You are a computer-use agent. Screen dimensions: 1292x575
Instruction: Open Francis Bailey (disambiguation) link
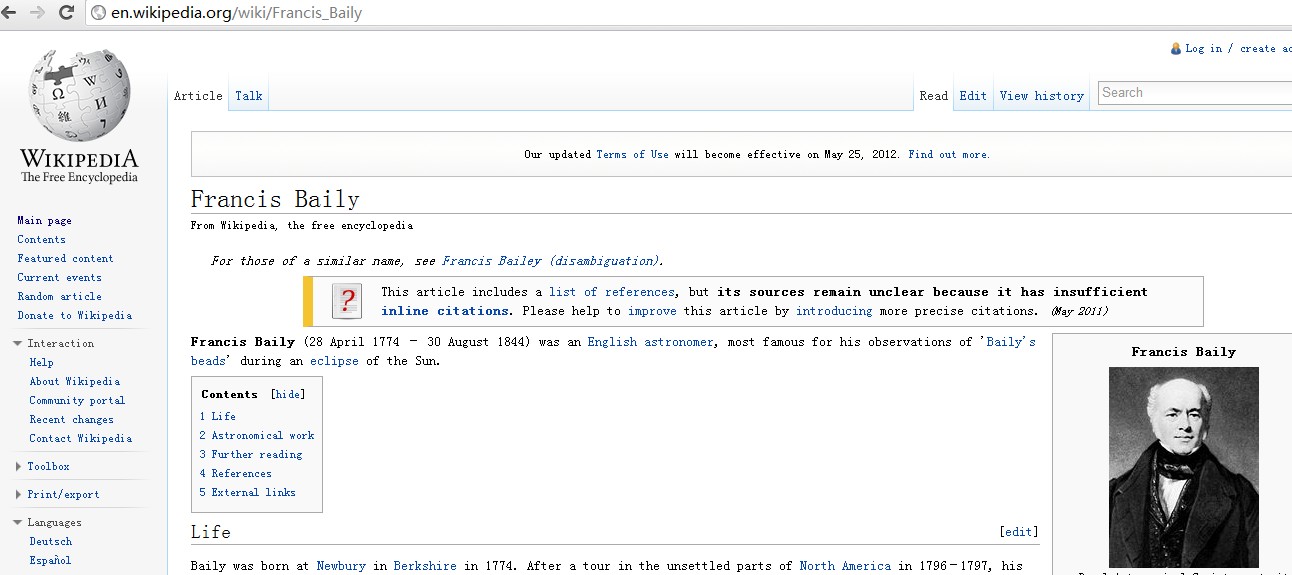[552, 261]
